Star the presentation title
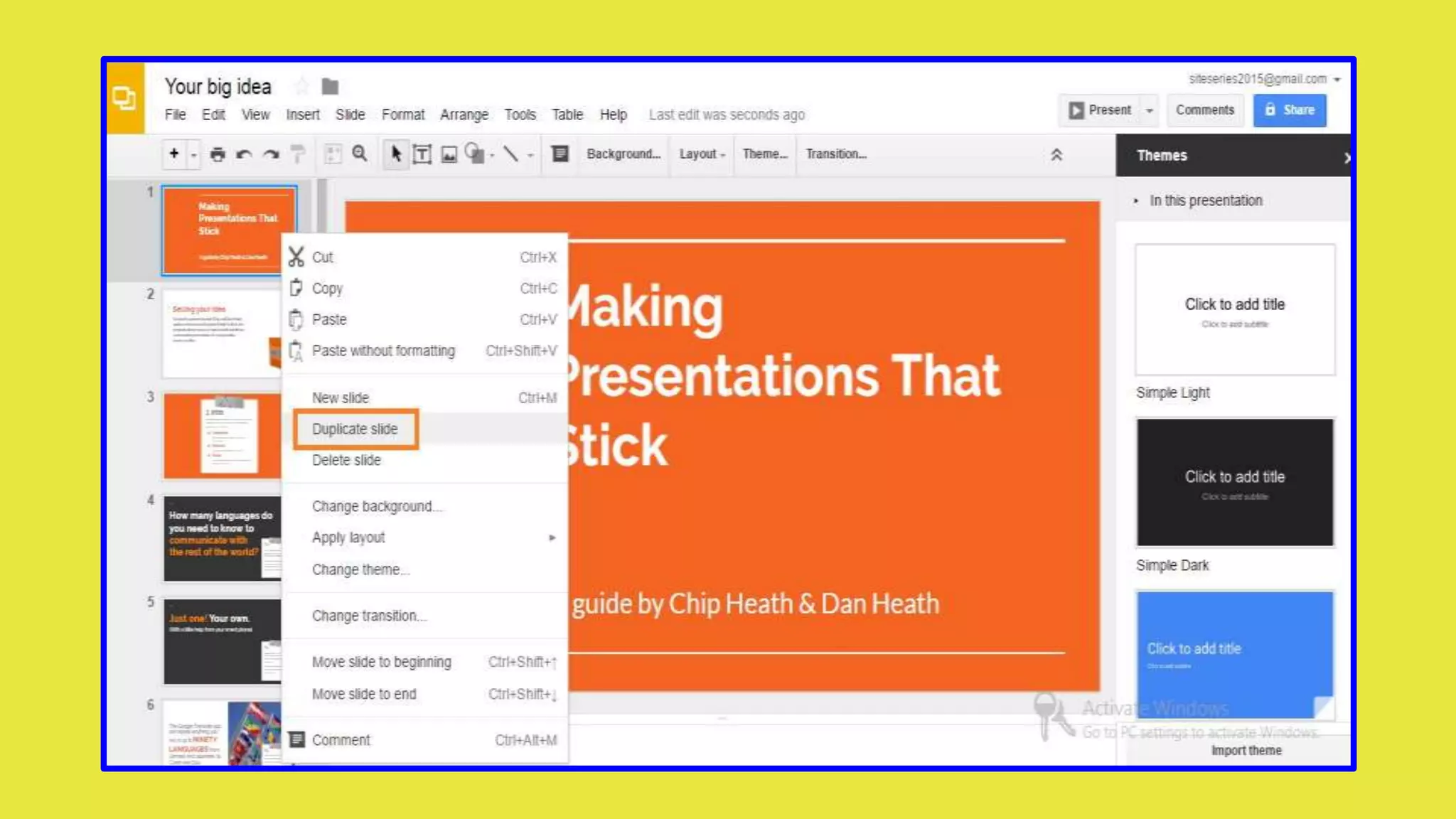Screen dimensions: 1456x819 pos(301,87)
